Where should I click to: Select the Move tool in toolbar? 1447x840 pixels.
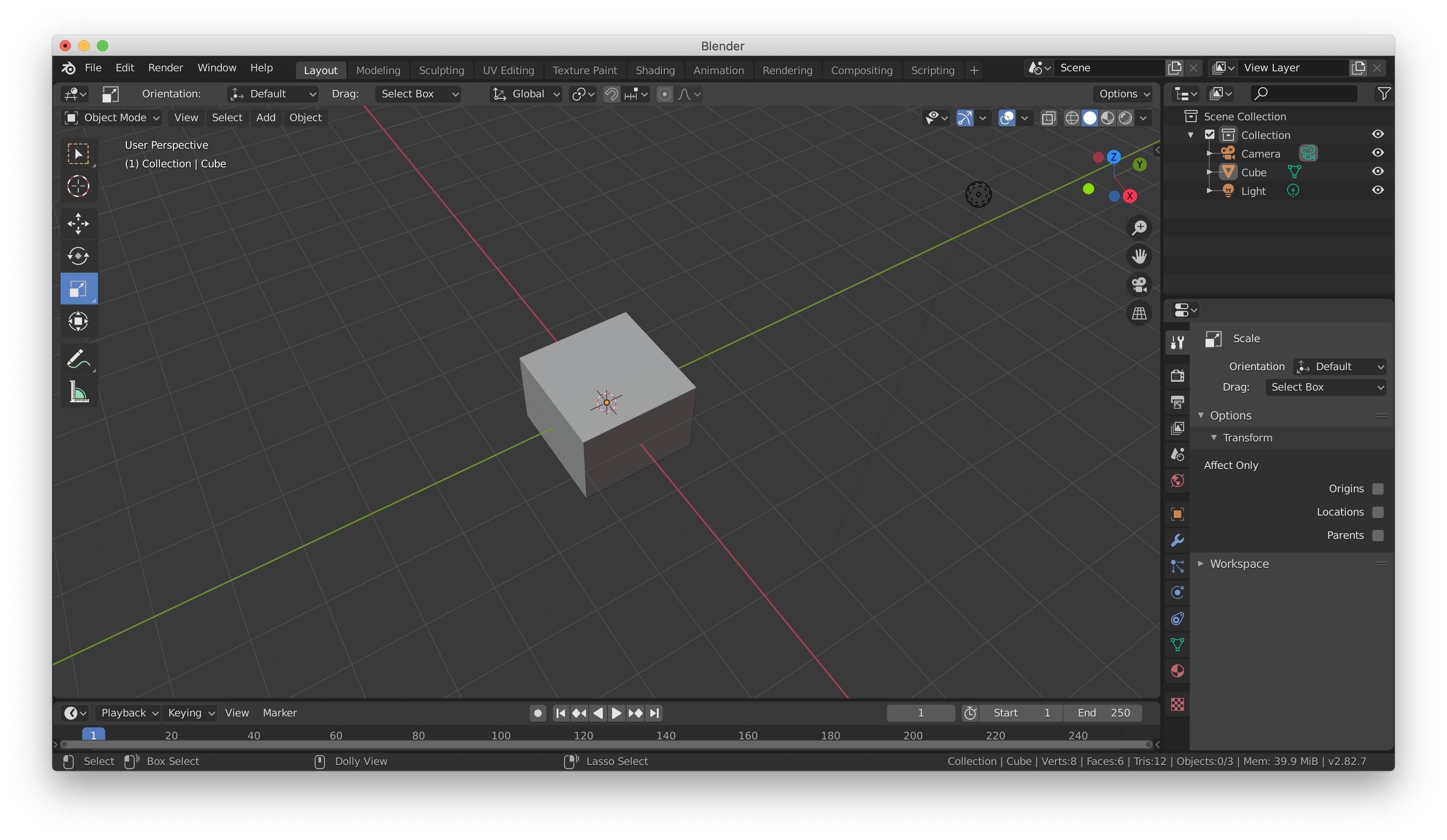(78, 224)
